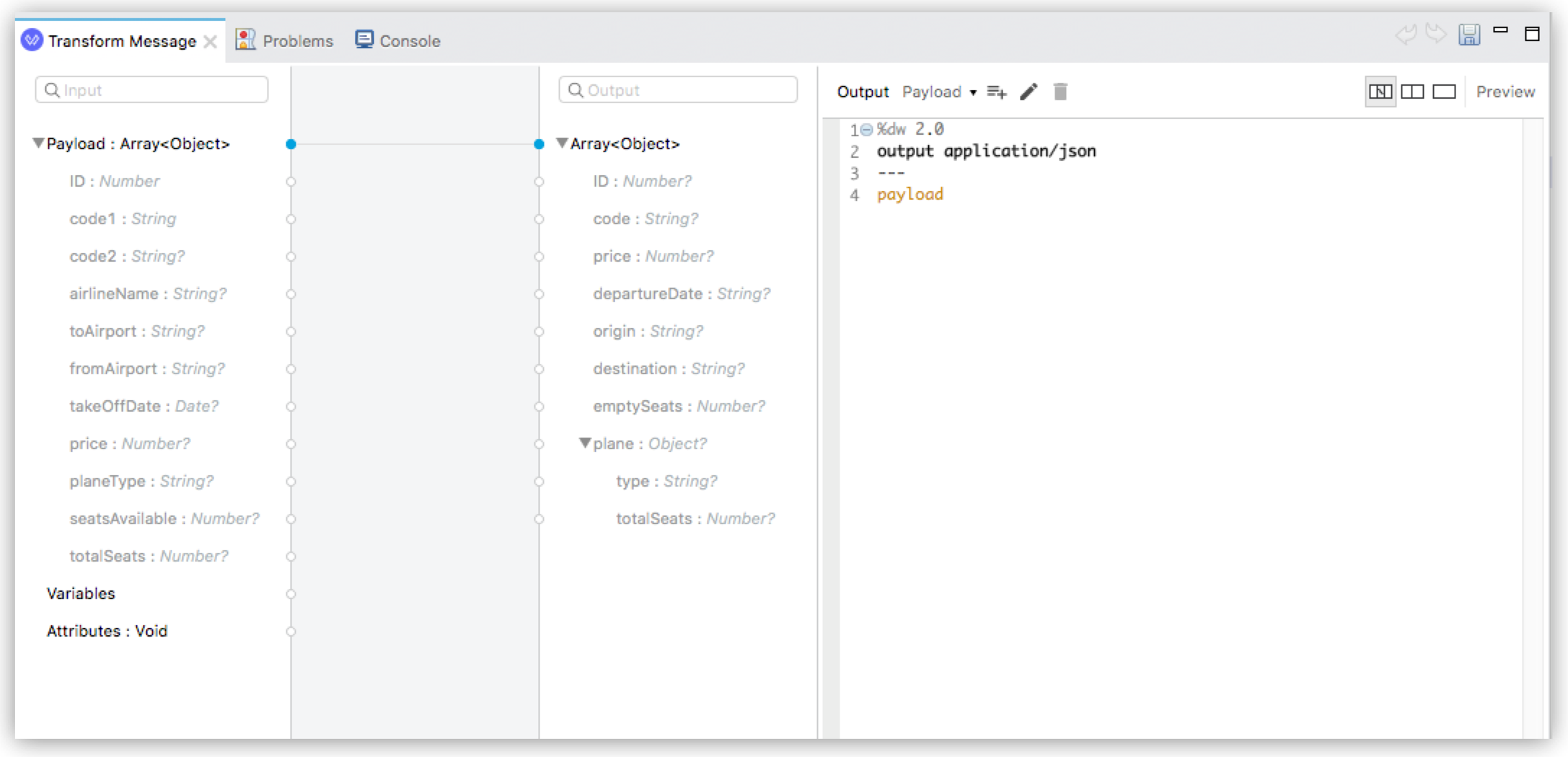Switch to the code-only editor layout view
The height and width of the screenshot is (757, 1568).
pos(1443,92)
